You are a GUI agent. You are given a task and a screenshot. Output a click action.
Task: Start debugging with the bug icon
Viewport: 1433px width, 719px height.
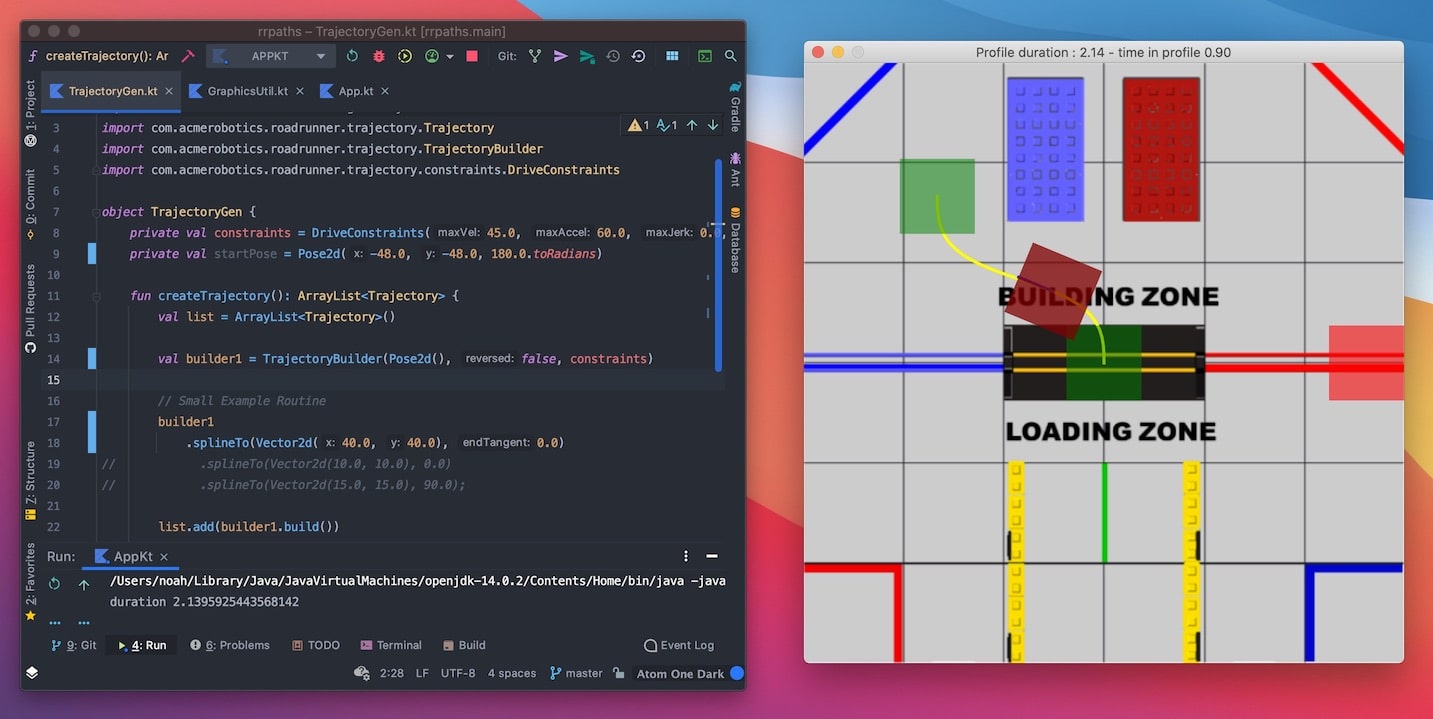[x=379, y=56]
